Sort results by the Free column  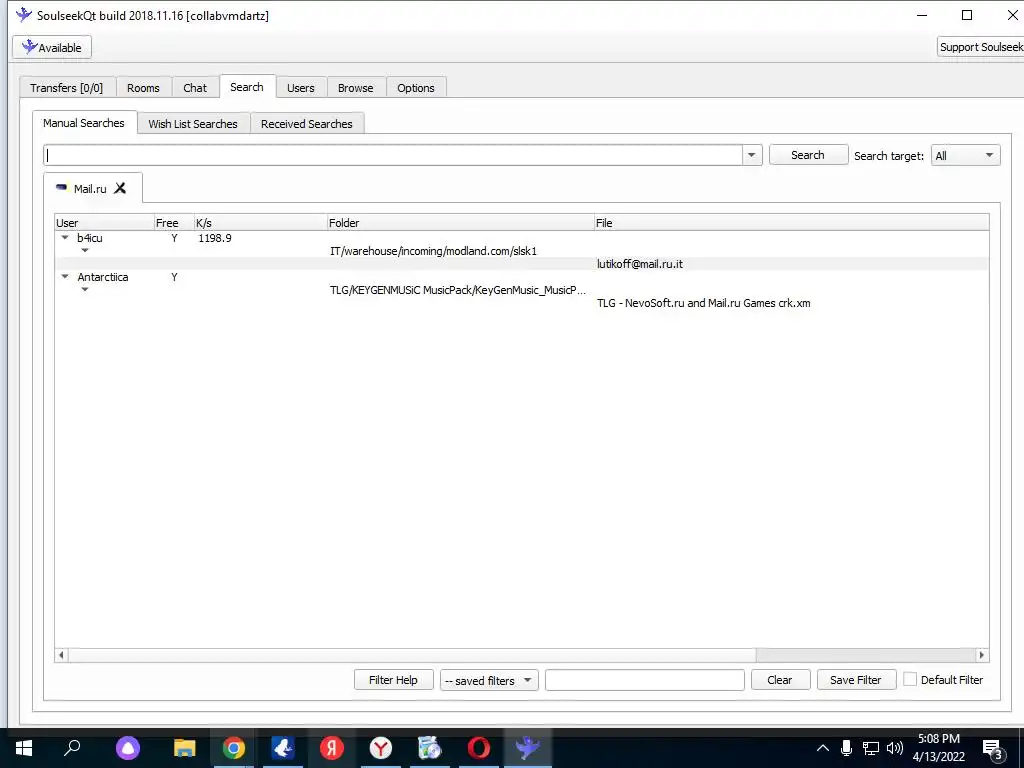[174, 223]
